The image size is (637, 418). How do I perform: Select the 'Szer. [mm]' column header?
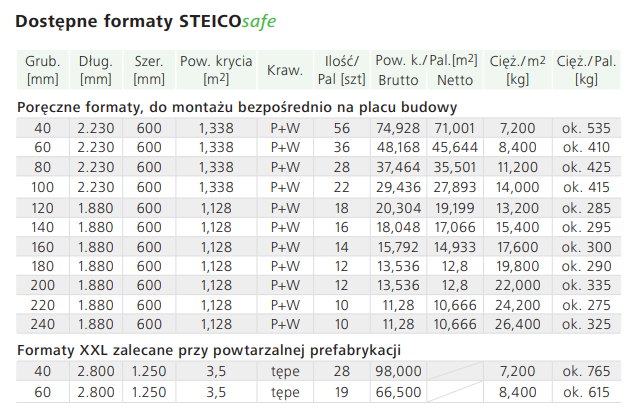point(149,70)
